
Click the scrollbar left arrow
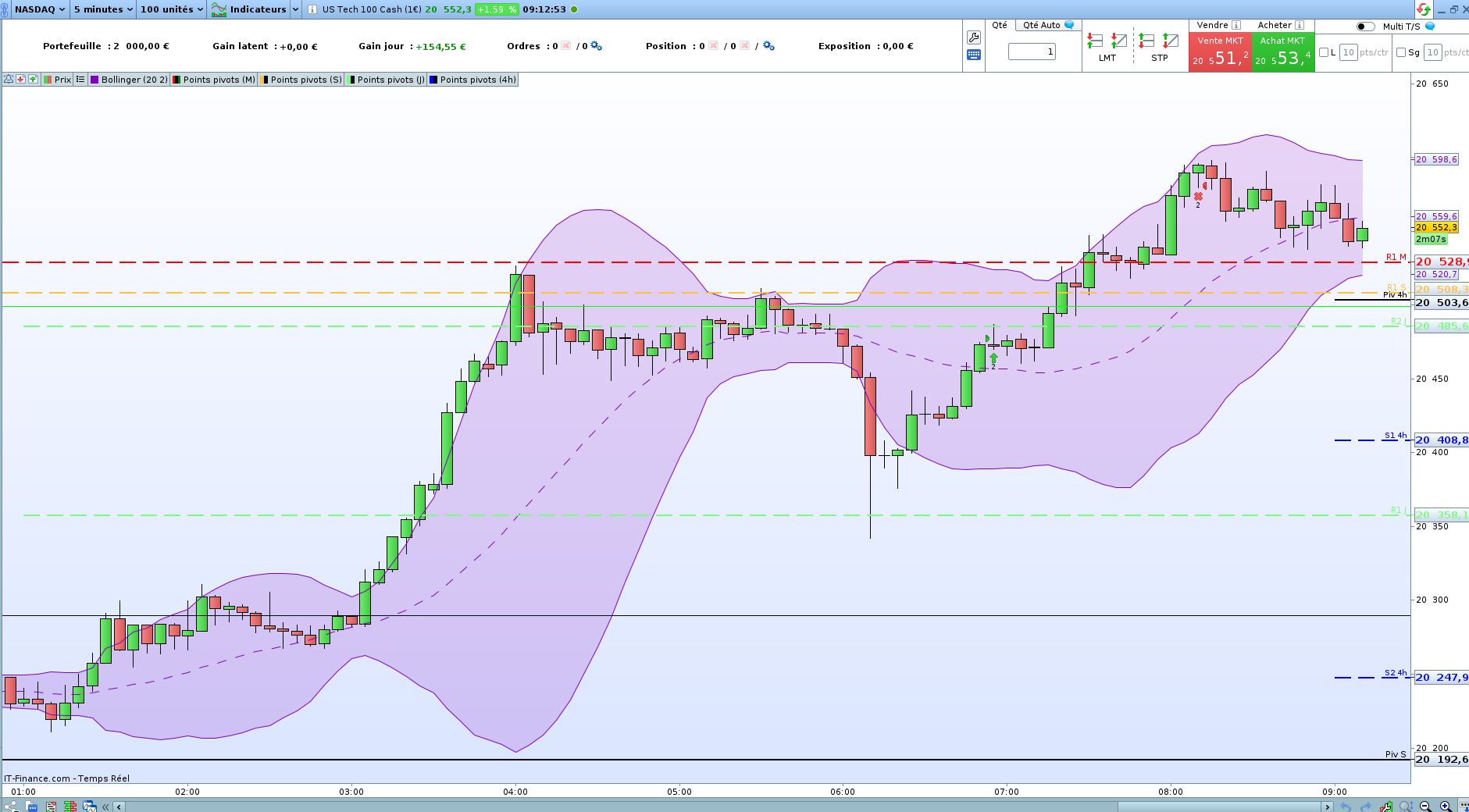coord(120,807)
